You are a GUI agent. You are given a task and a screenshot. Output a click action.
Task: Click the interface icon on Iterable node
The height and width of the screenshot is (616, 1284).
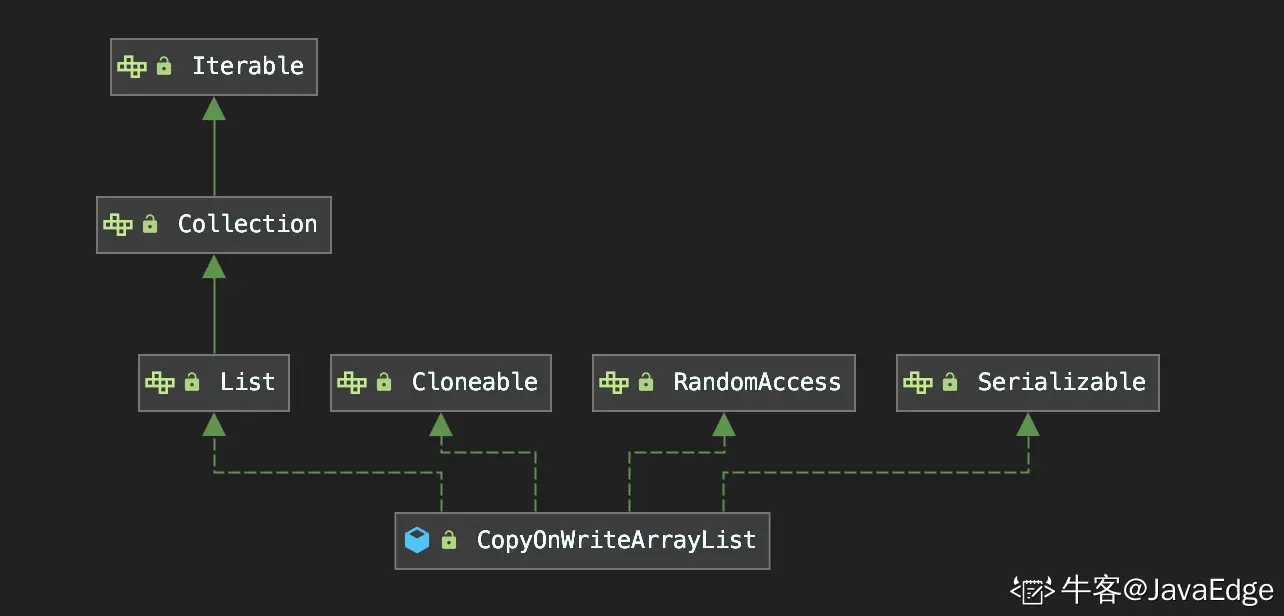132,67
